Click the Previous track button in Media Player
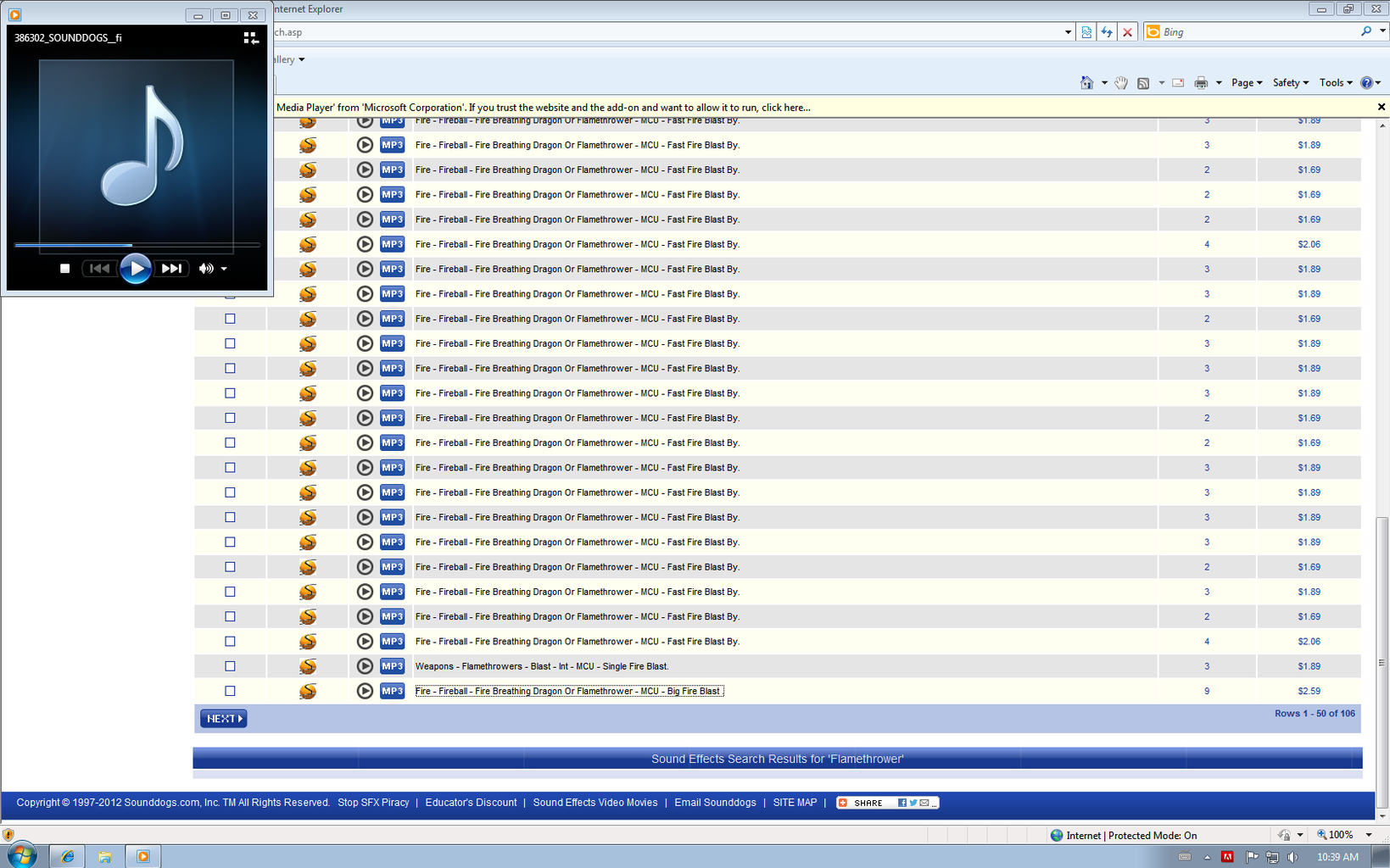Image resolution: width=1390 pixels, height=868 pixels. point(99,269)
